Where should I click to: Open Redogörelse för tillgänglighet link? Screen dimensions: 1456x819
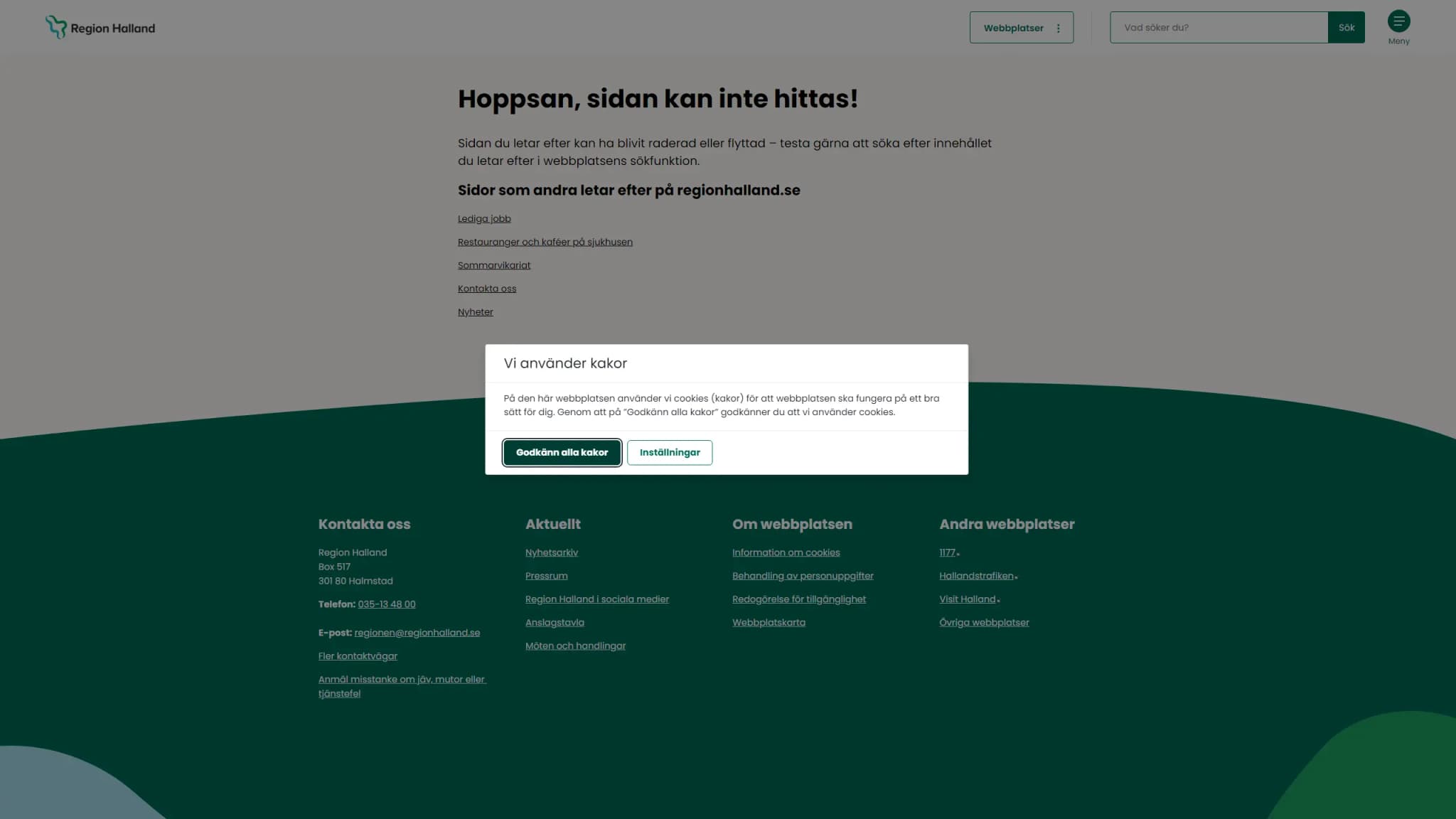[x=799, y=599]
